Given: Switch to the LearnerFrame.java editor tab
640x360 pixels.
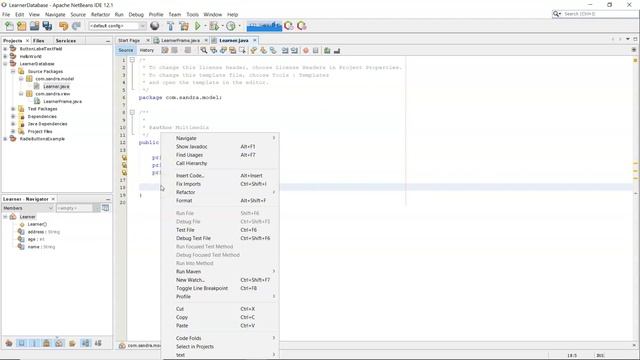Looking at the screenshot, I should [180, 40].
